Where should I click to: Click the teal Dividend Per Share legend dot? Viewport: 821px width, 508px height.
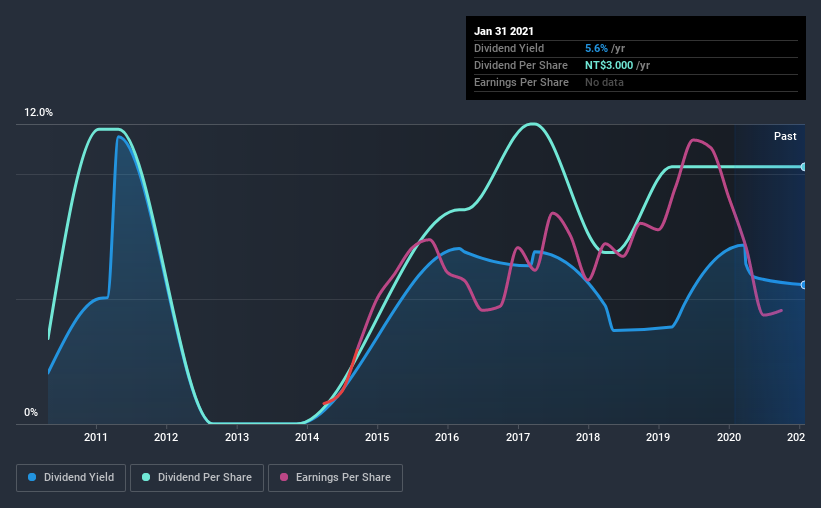[x=146, y=477]
